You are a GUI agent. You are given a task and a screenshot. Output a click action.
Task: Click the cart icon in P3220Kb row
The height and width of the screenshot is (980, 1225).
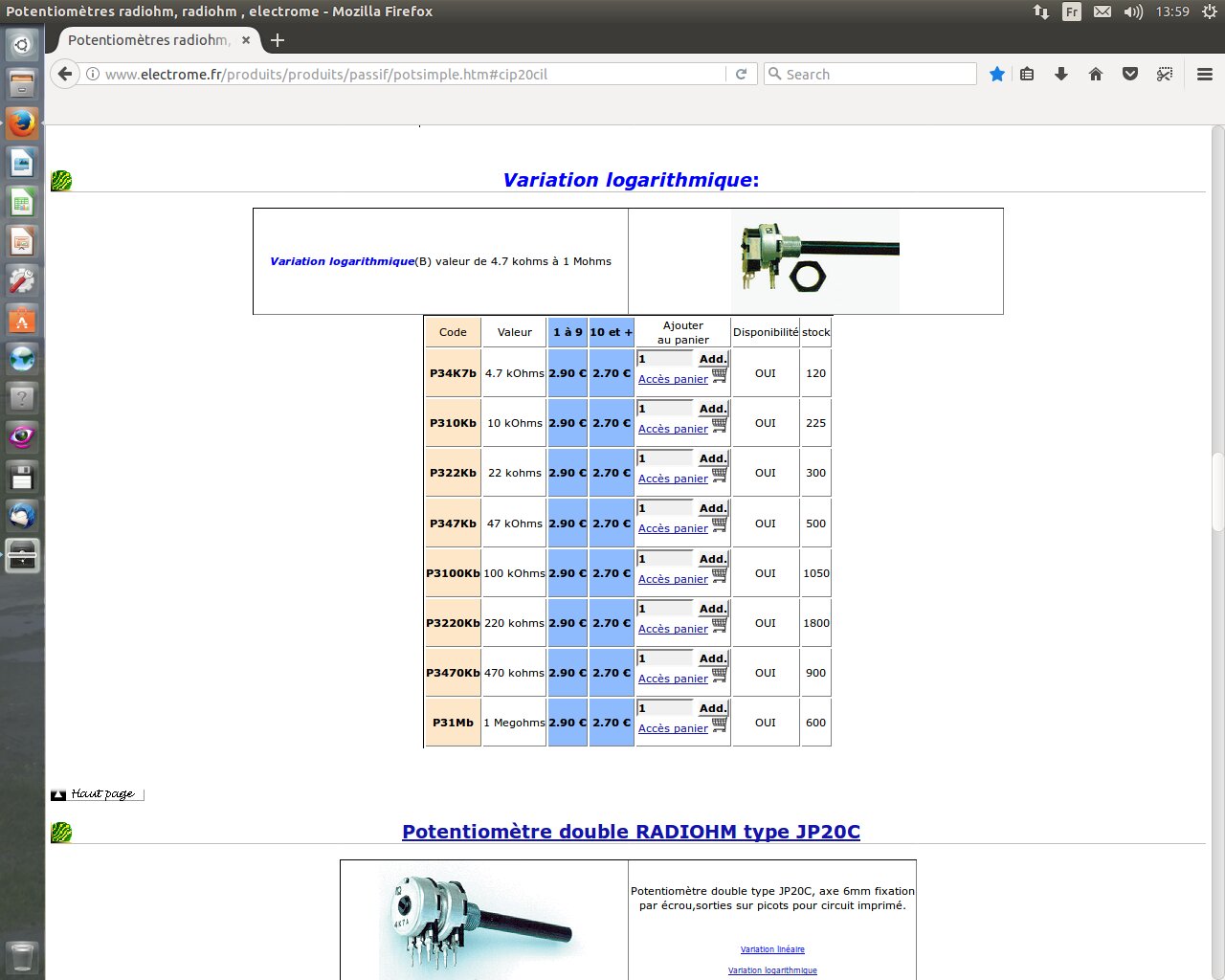(720, 626)
